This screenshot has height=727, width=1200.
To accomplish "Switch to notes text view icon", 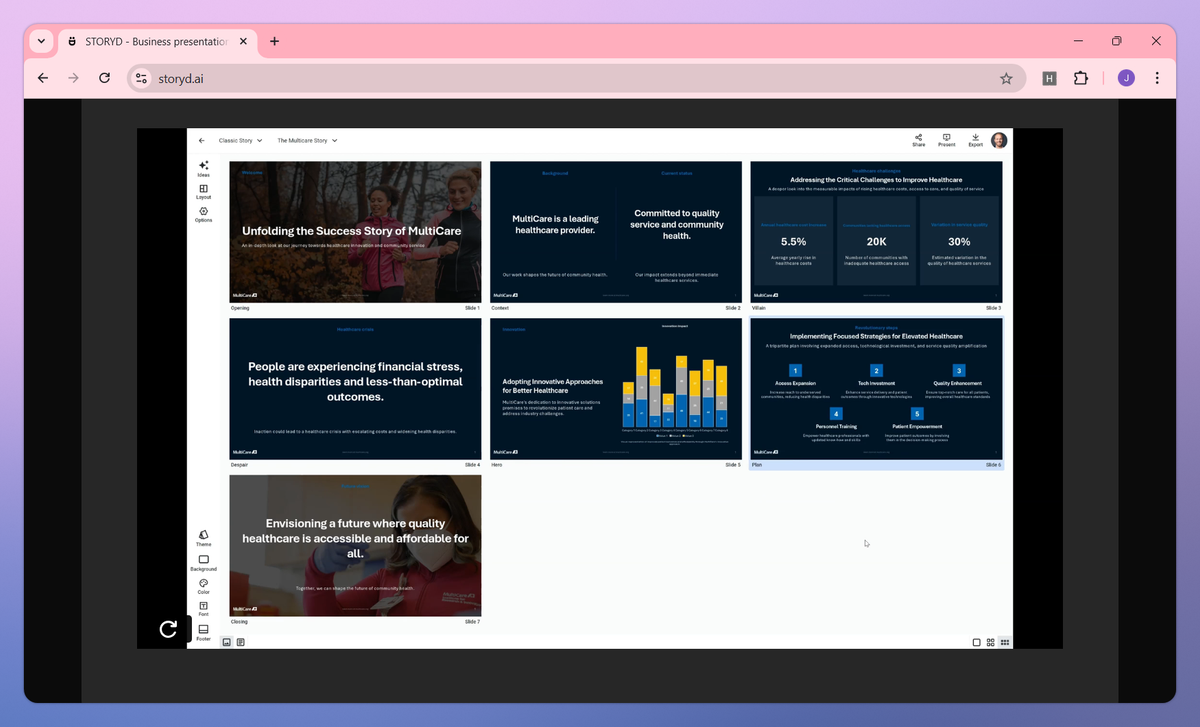I will (240, 642).
